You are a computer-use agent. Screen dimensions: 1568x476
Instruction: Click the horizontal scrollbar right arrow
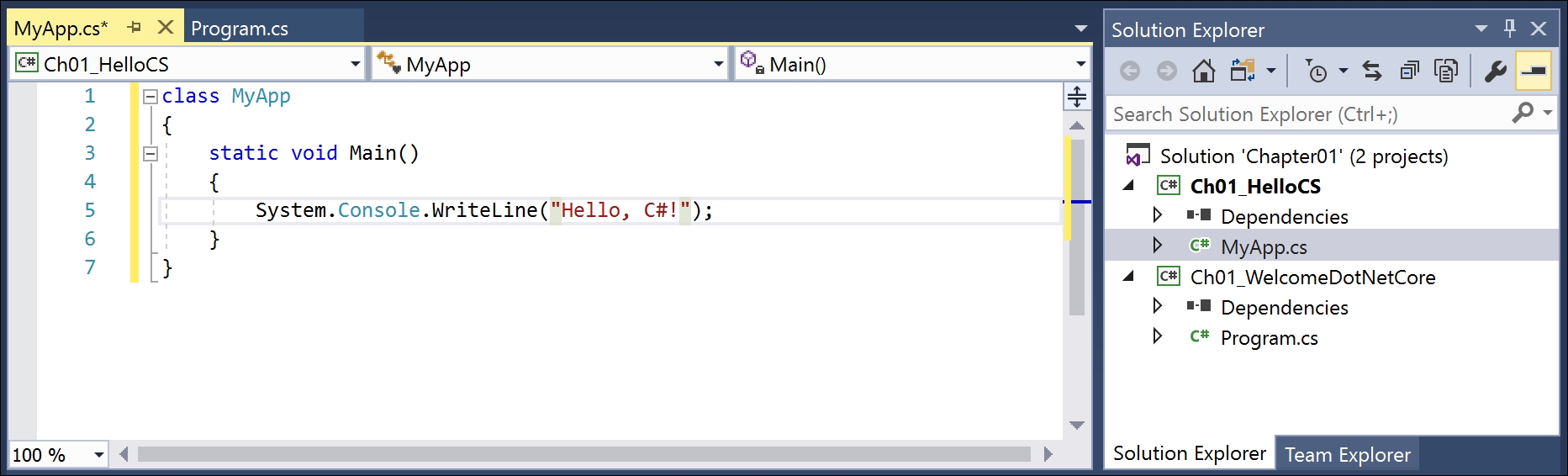[x=1048, y=454]
